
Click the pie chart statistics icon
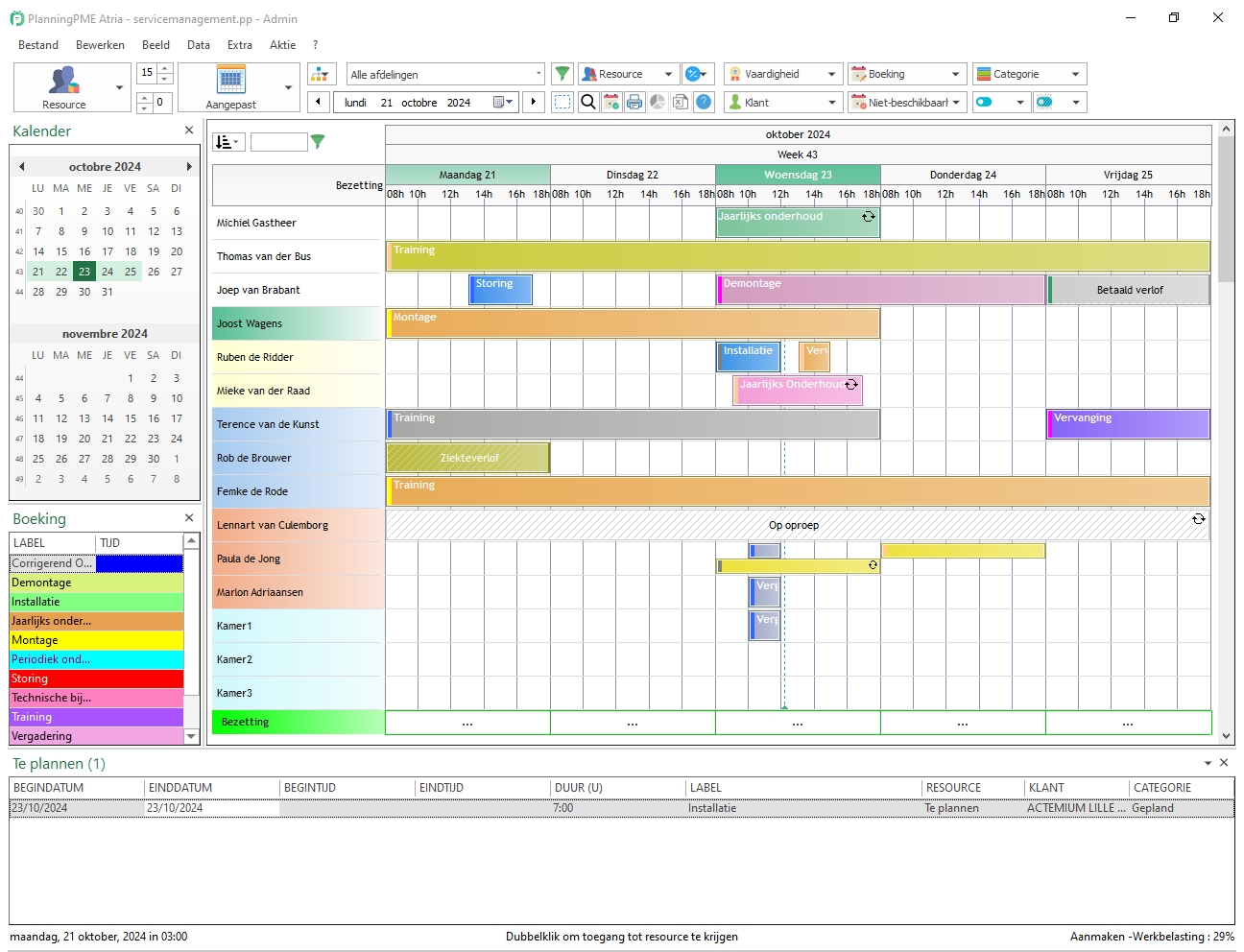[658, 102]
